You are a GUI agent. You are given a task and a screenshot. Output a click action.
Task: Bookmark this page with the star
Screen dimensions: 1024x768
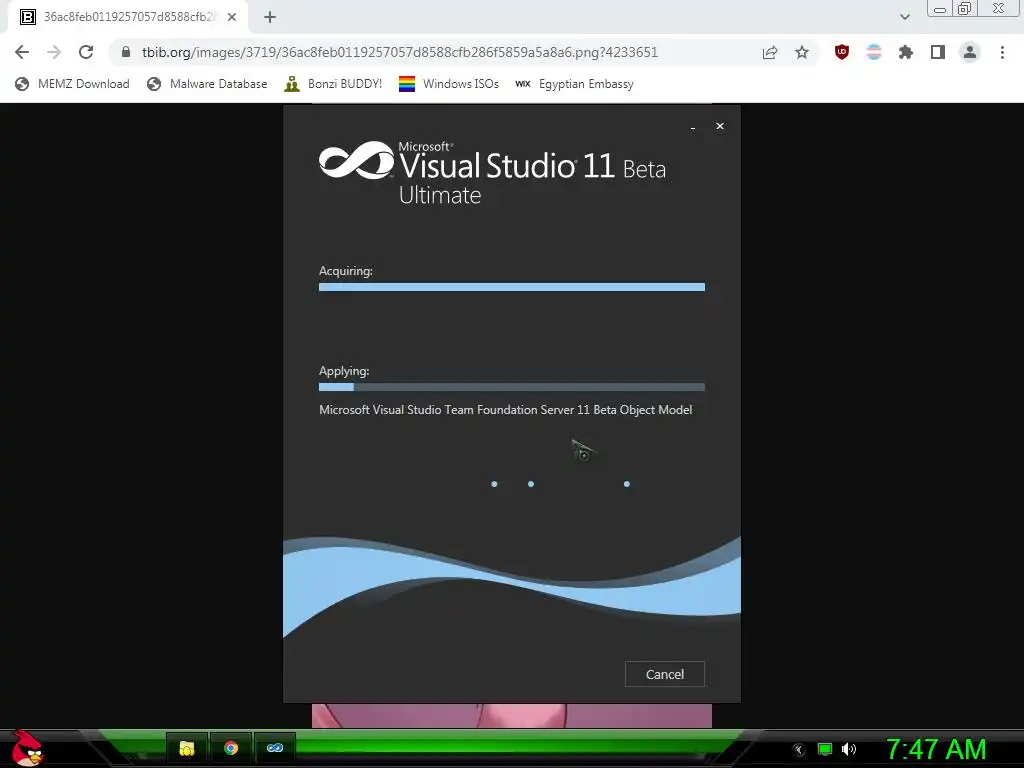point(802,52)
